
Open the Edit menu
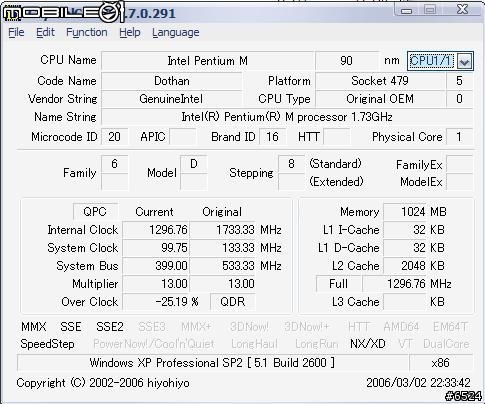click(45, 32)
